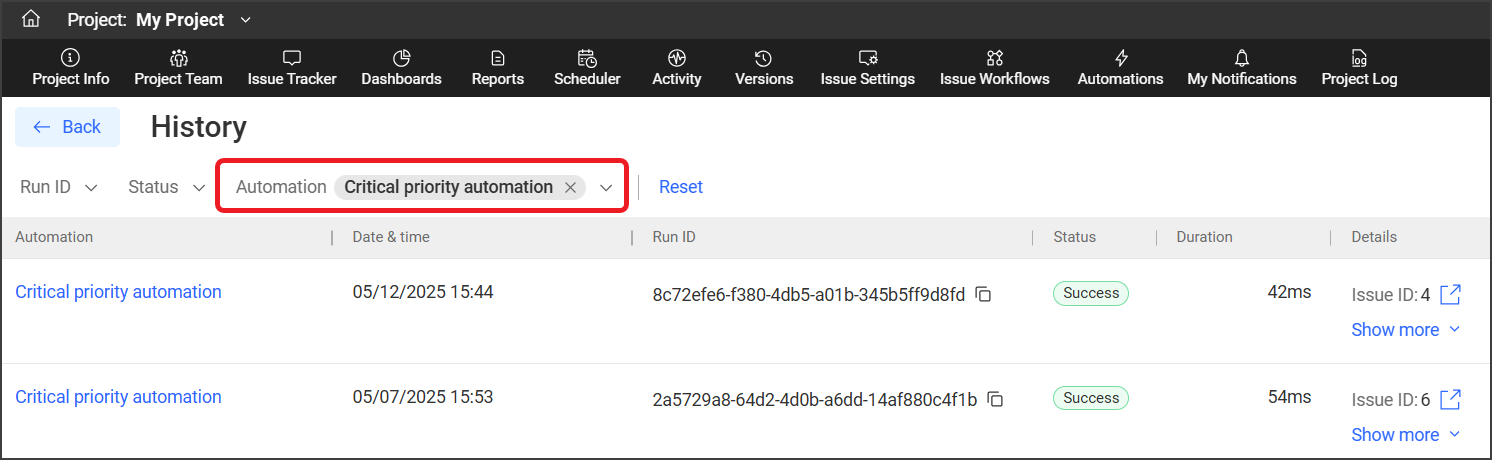Open the Dashboards section

(x=401, y=68)
